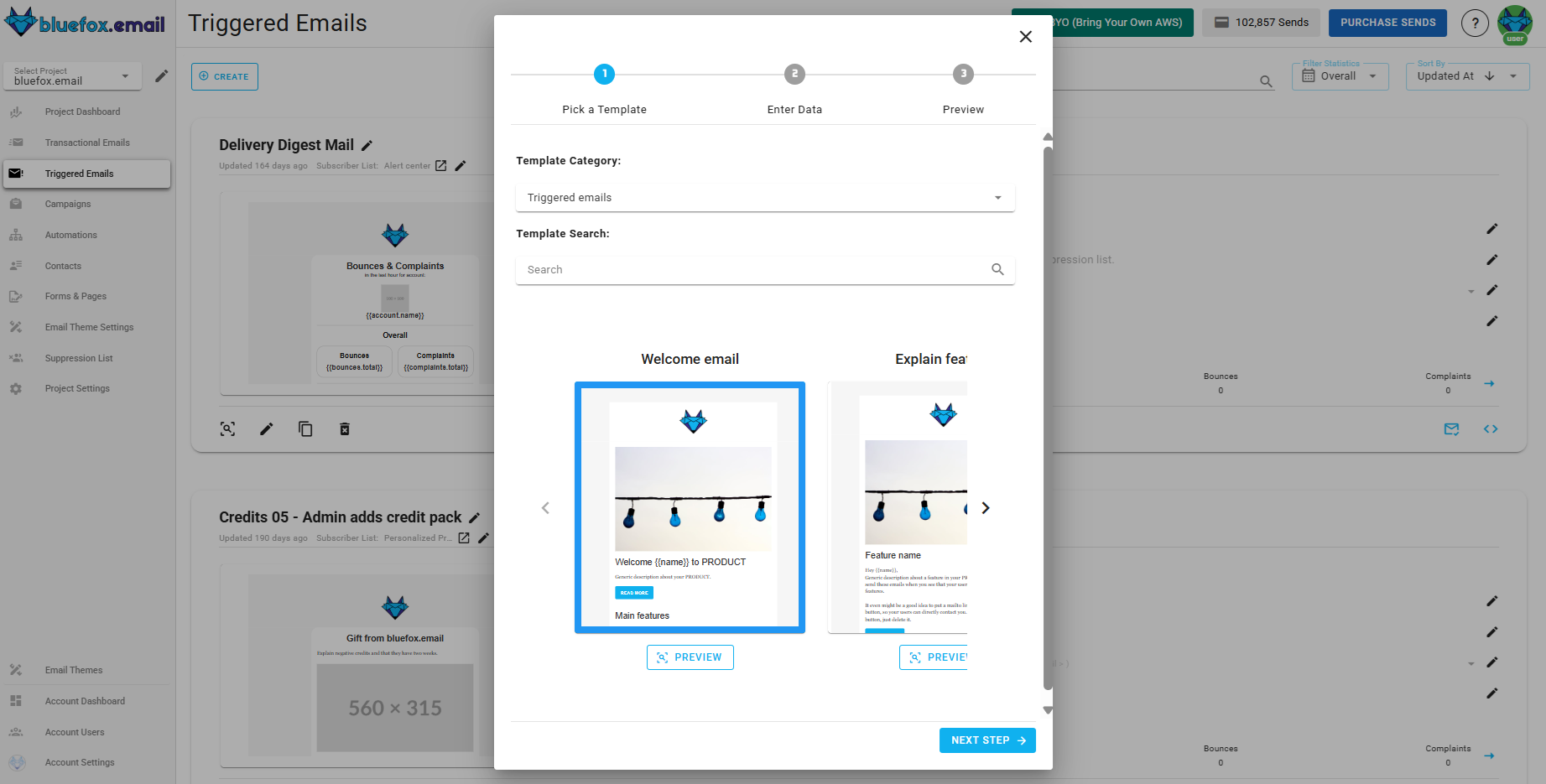View template HTML via the code icon
The height and width of the screenshot is (784, 1546).
(1491, 428)
